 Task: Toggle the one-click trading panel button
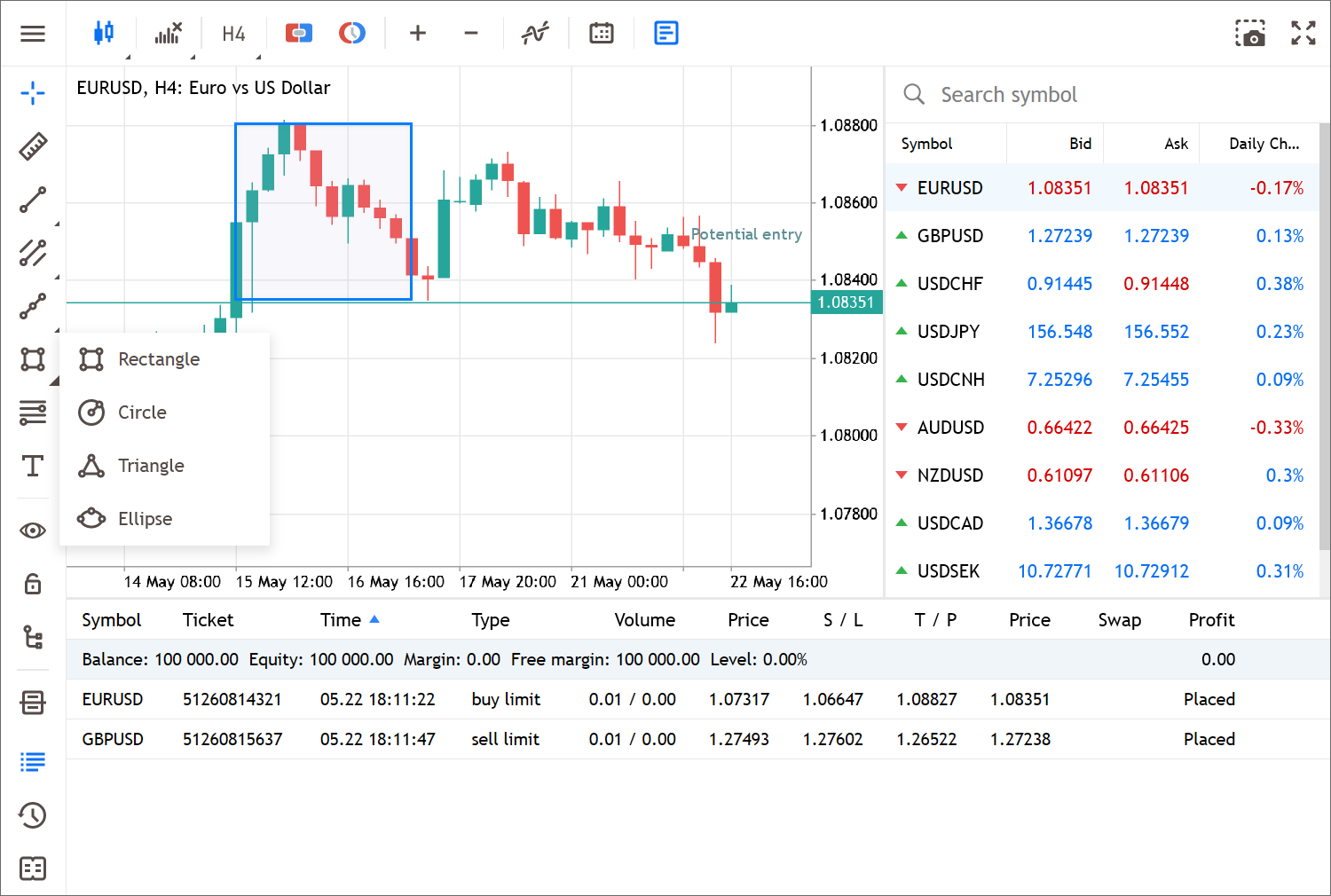[x=299, y=34]
